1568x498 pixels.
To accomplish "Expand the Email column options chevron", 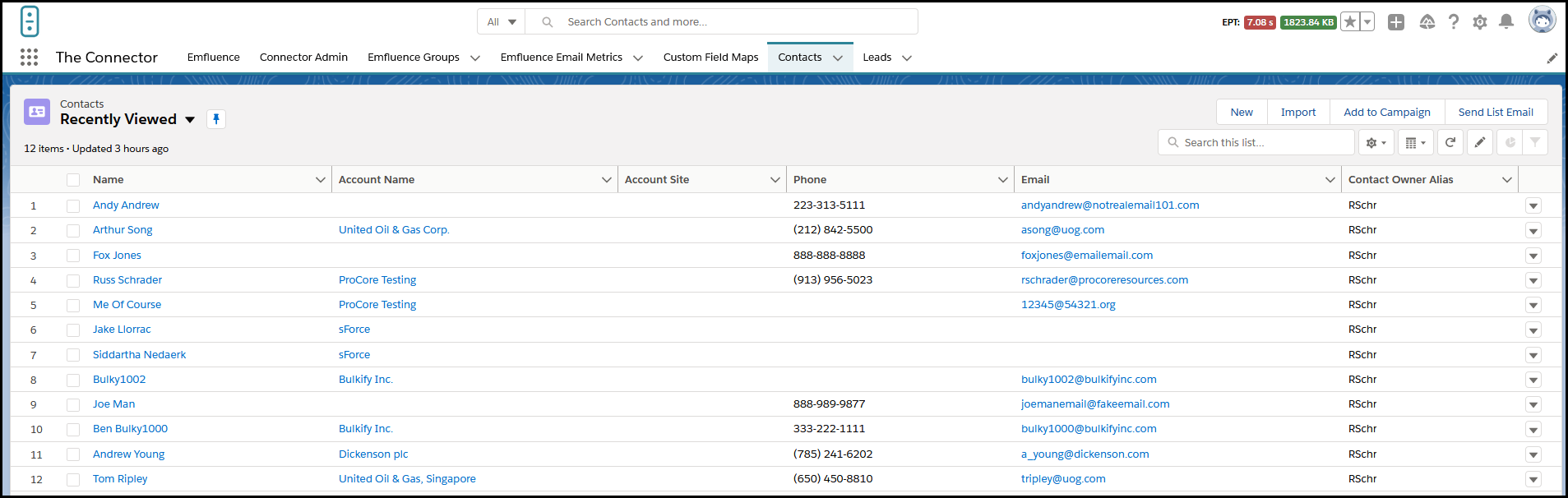I will 1330,180.
